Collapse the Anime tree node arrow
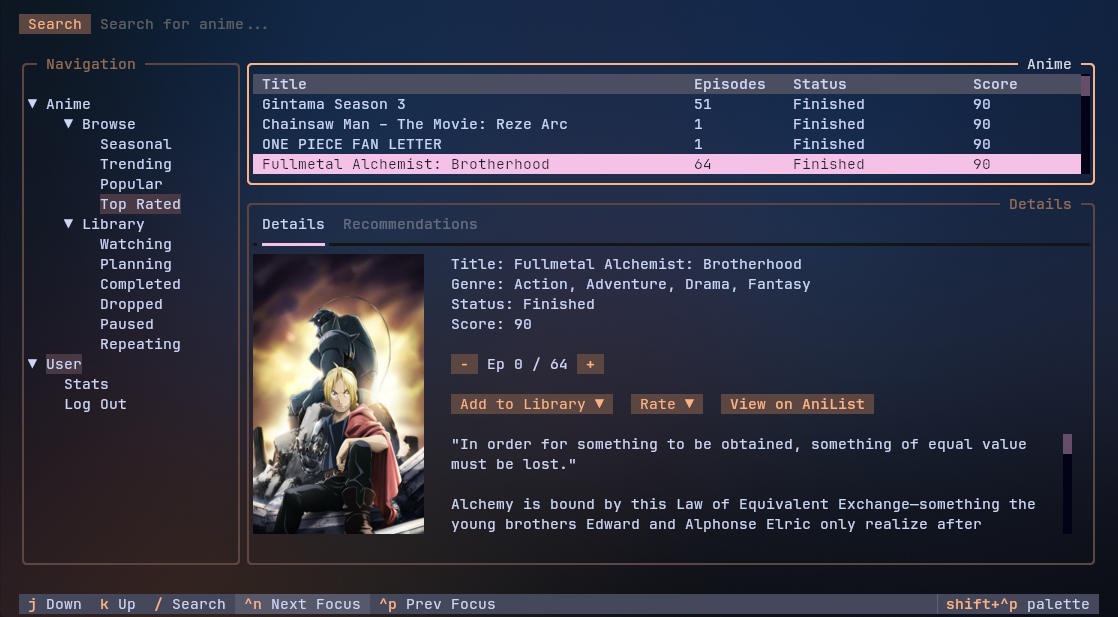This screenshot has width=1118, height=617. pyautogui.click(x=33, y=104)
